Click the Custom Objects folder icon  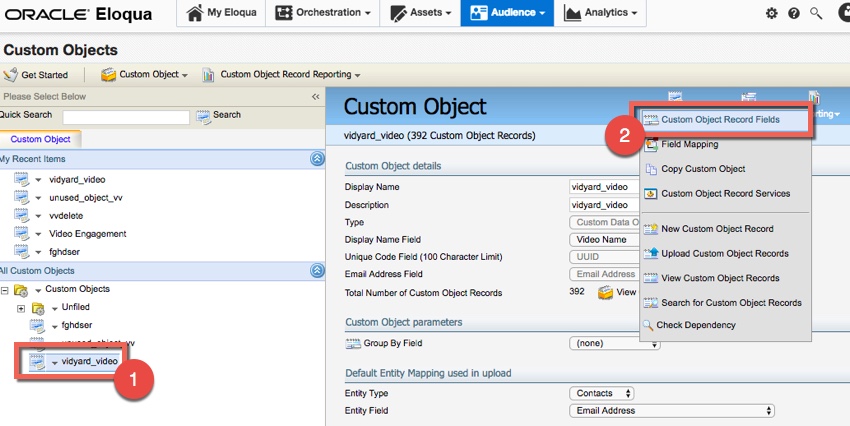(21, 291)
